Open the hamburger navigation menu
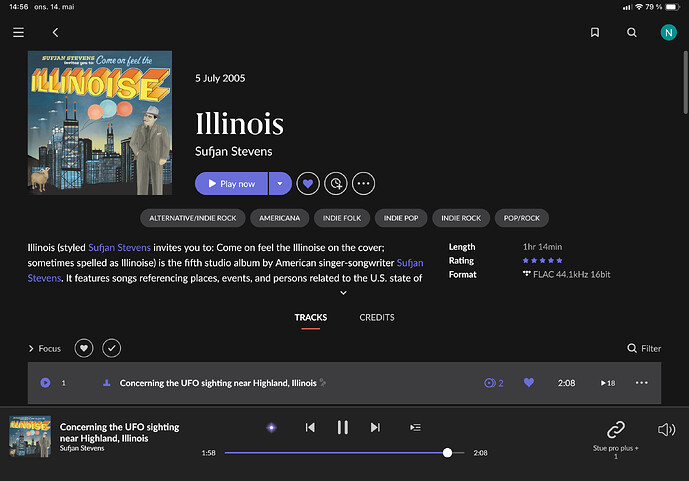 18,33
